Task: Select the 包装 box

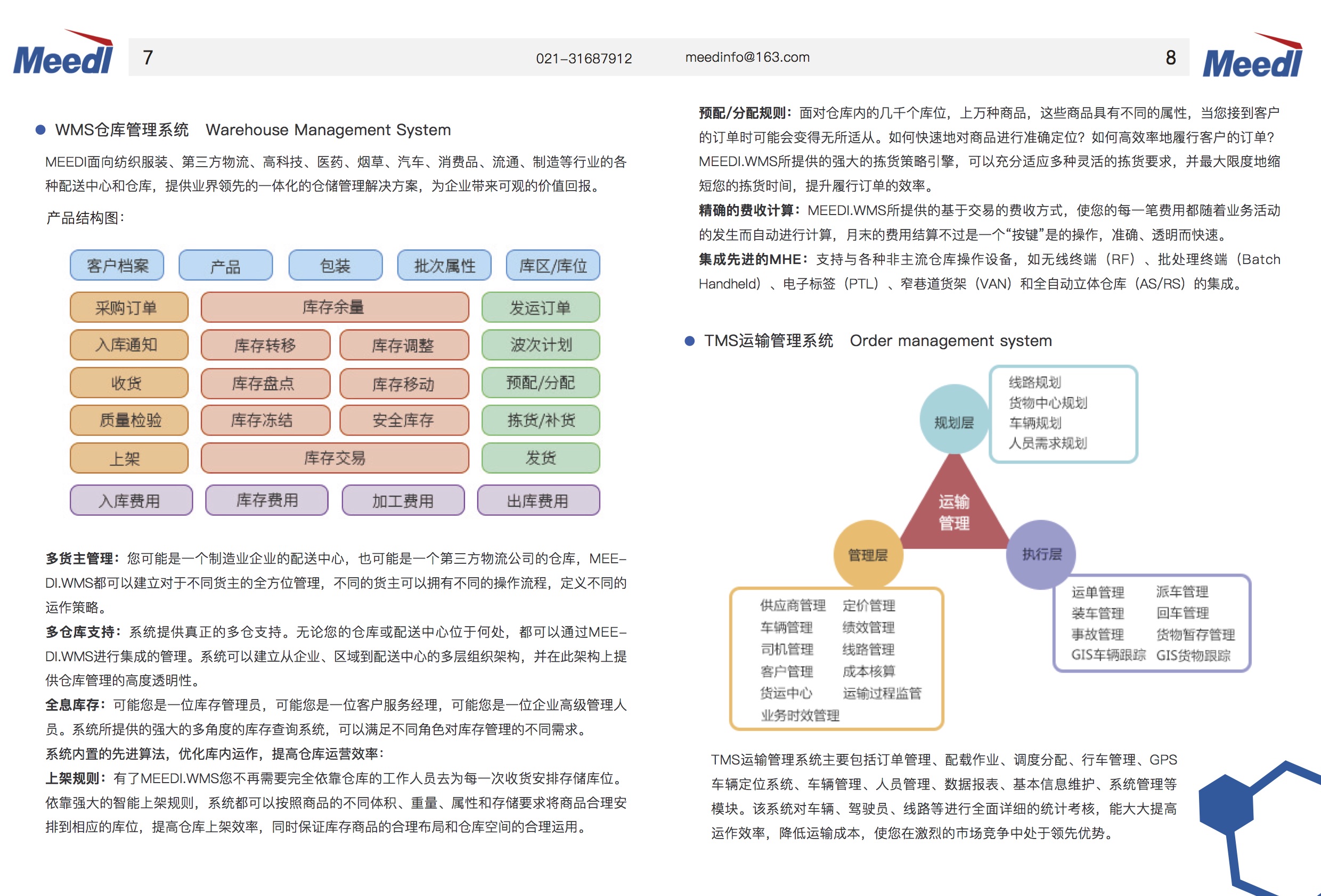Action: click(336, 265)
